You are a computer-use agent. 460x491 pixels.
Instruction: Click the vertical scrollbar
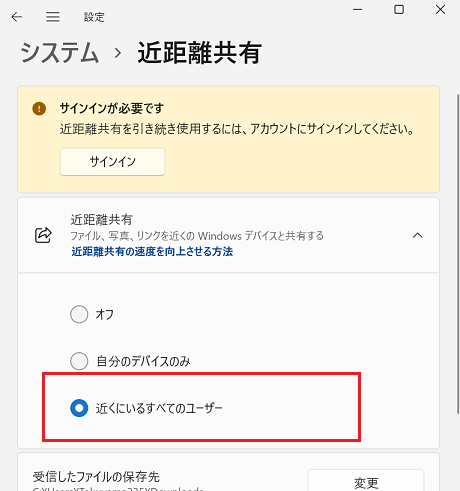[x=458, y=253]
